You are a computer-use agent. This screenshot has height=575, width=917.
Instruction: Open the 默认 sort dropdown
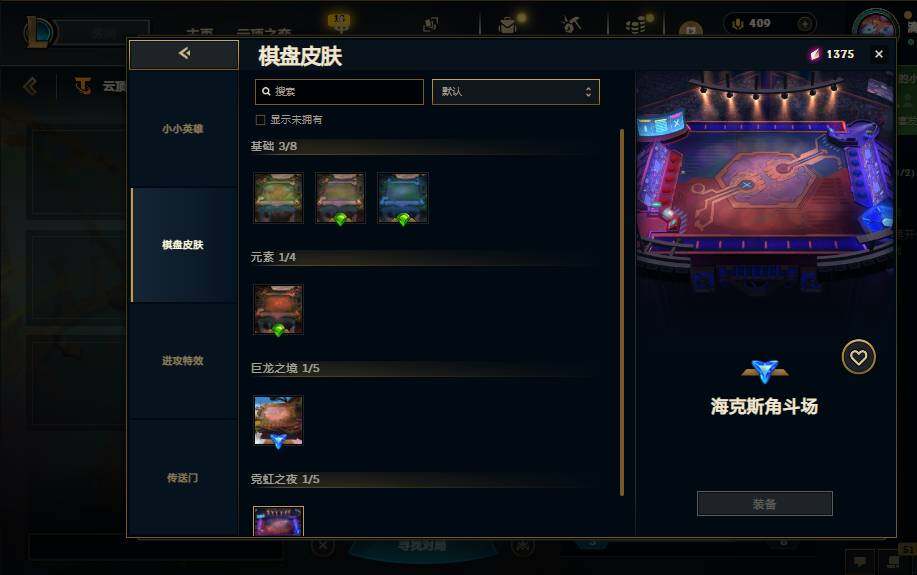coord(516,92)
